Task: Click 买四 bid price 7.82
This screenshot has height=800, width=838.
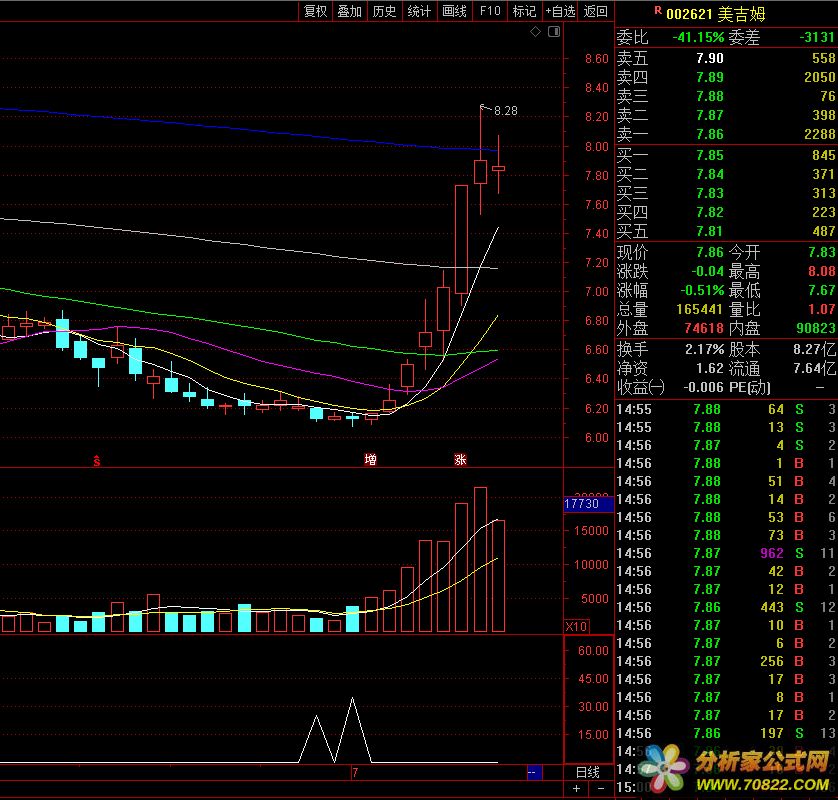Action: pos(710,212)
